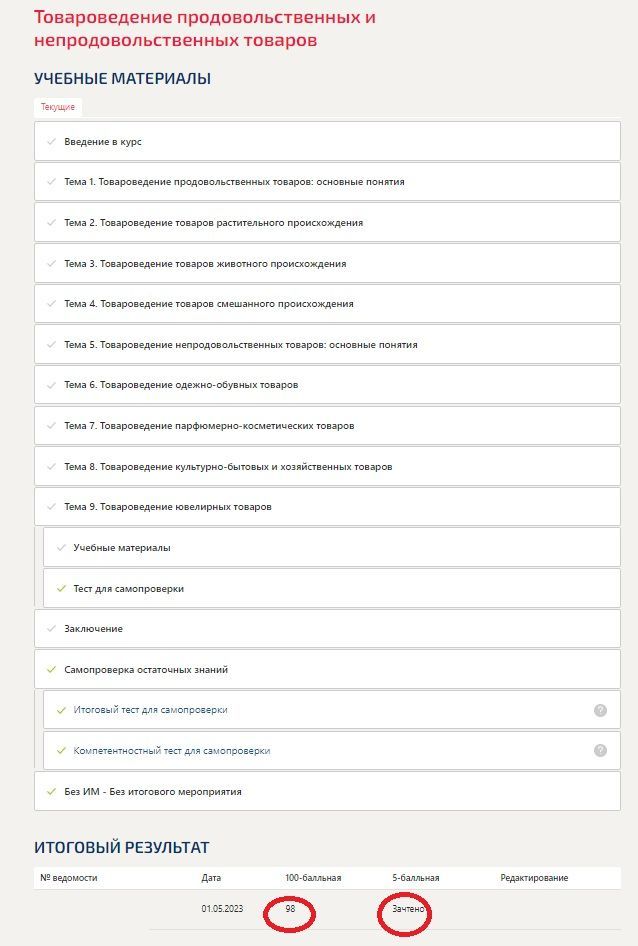This screenshot has width=638, height=946.
Task: Expand Тема 1 основные понятия продовольственных товаров
Action: click(x=234, y=182)
